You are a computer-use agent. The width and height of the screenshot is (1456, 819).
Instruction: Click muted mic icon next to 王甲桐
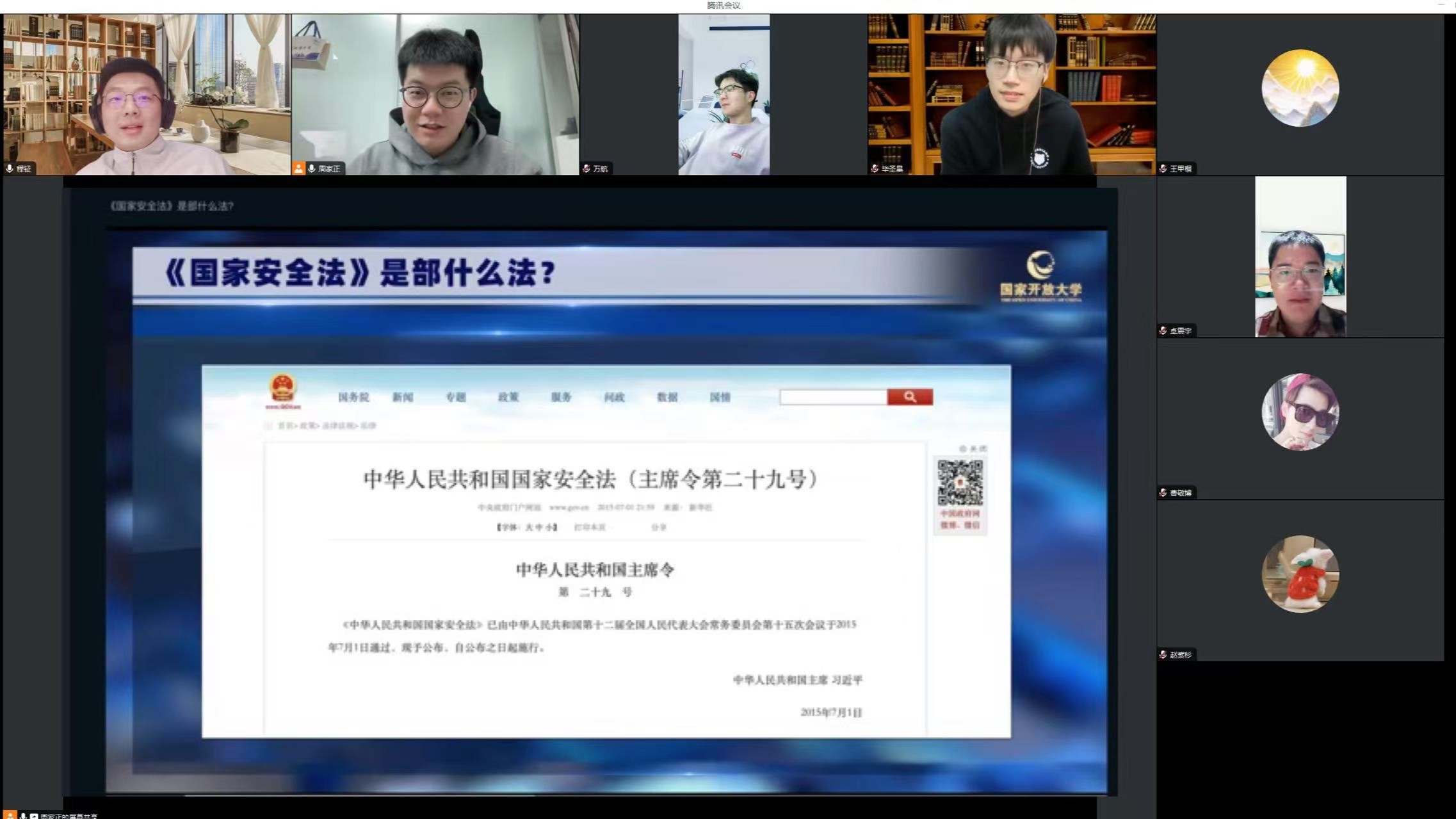coord(1163,168)
